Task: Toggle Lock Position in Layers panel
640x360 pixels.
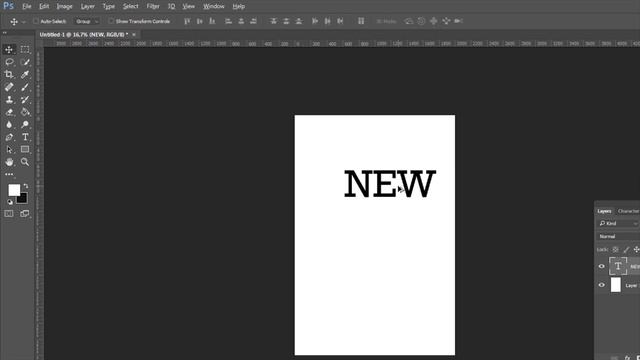Action: point(636,249)
